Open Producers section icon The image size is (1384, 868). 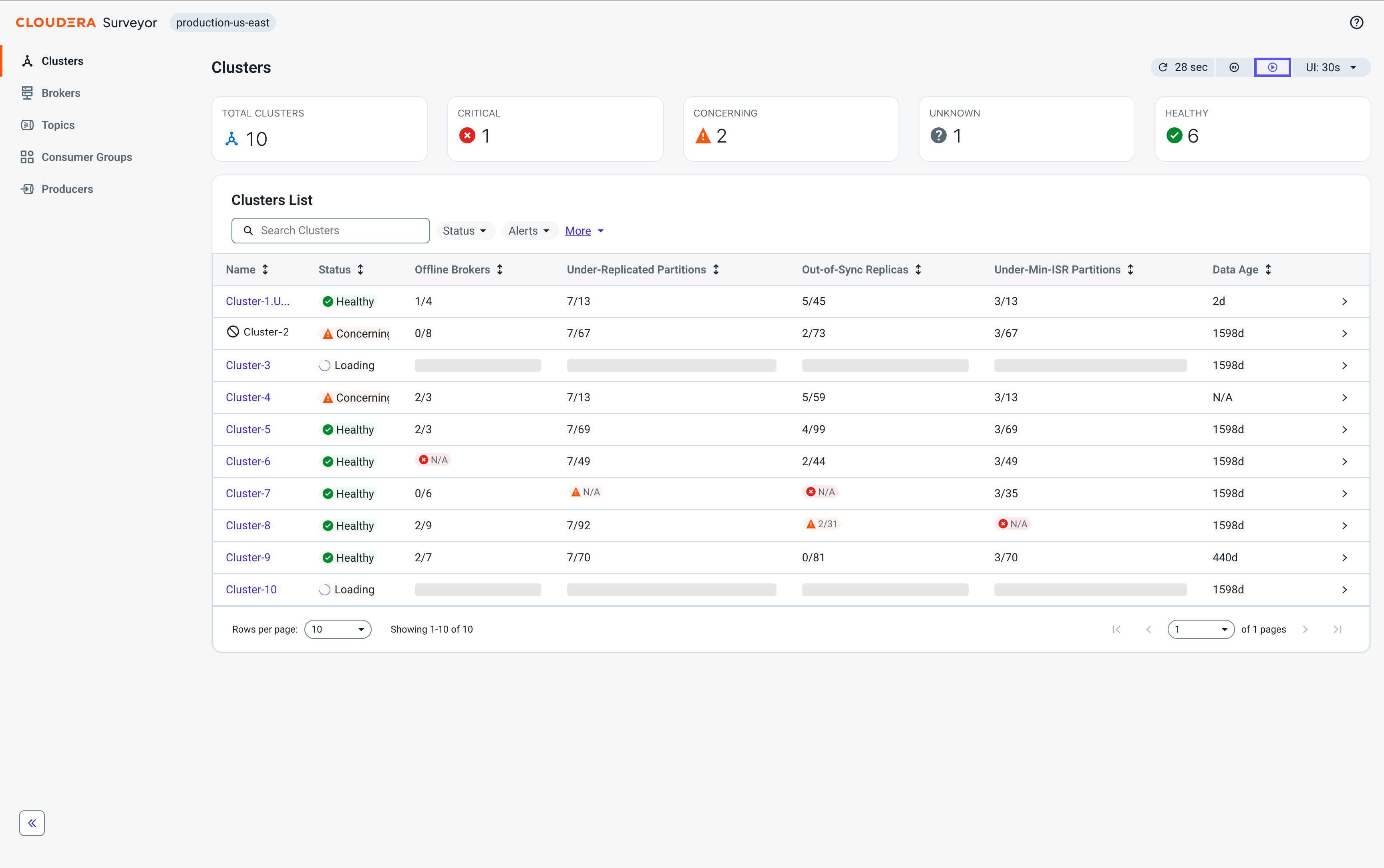27,189
